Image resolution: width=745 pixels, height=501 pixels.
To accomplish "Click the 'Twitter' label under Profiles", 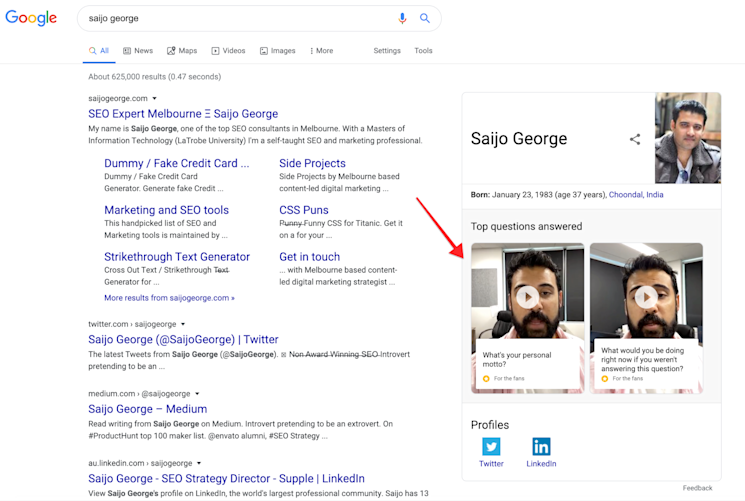I will pyautogui.click(x=491, y=463).
